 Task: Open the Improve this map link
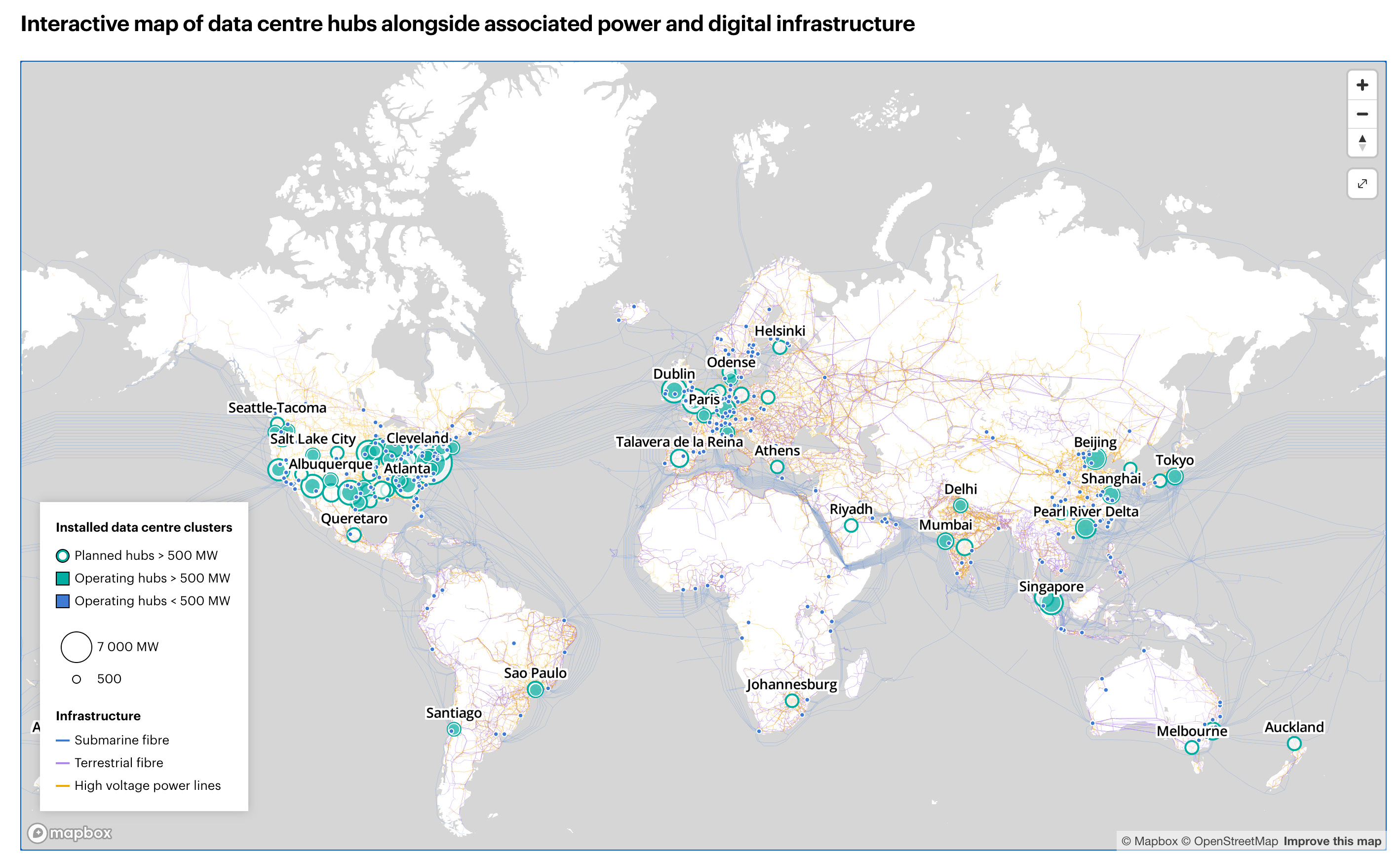point(1332,841)
